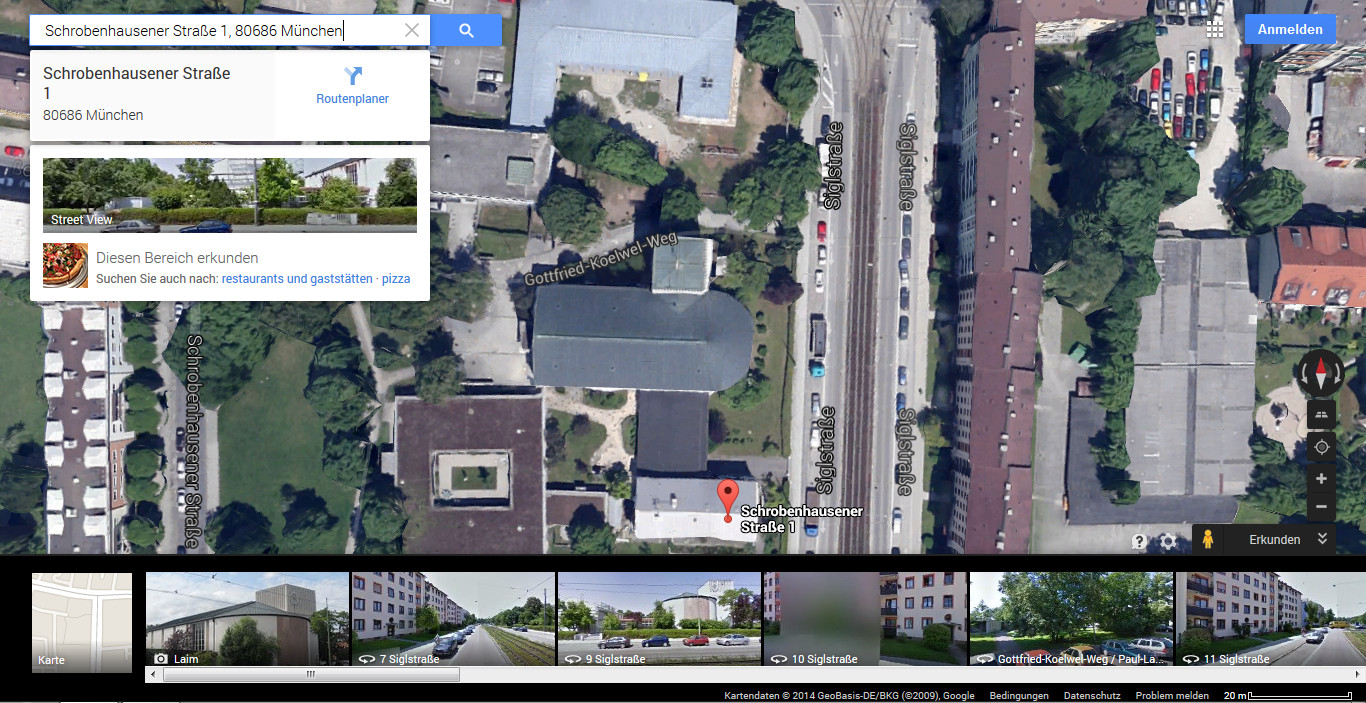Open the Routenplaner directions

point(352,86)
